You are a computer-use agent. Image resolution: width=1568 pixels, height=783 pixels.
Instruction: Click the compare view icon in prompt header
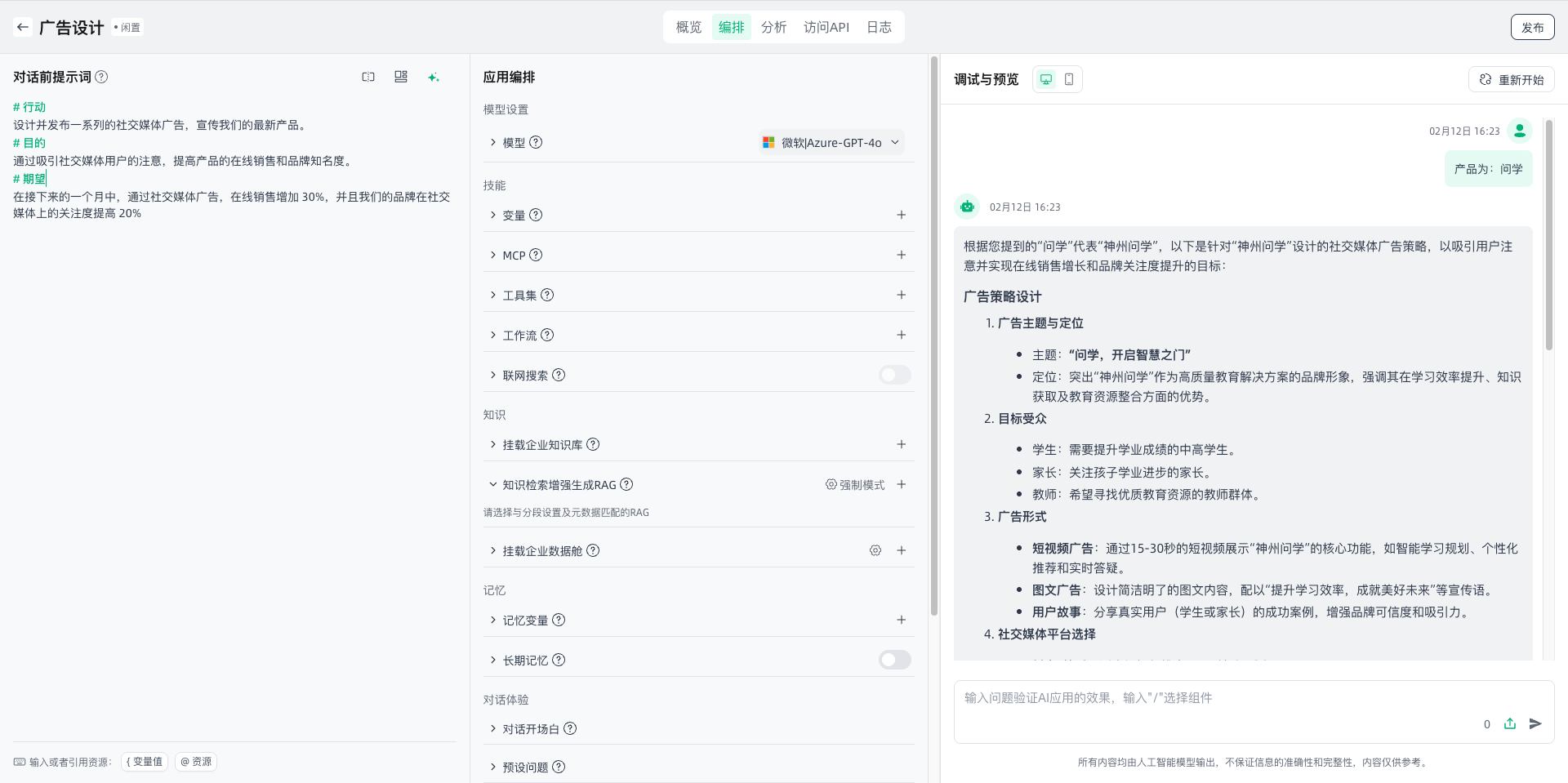coord(368,77)
